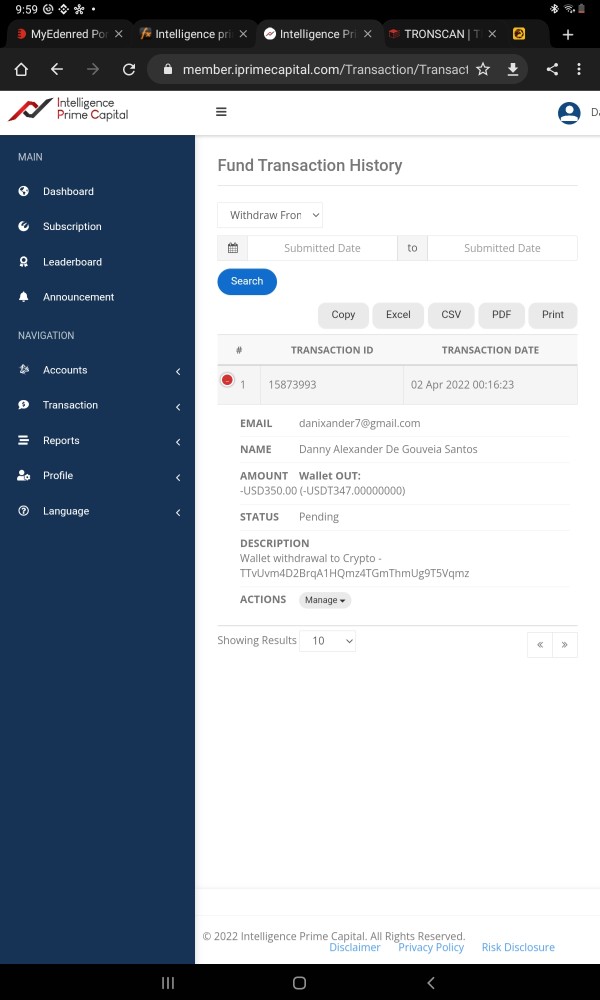Open the Manage actions dropdown
This screenshot has height=1000, width=600.
click(x=325, y=600)
